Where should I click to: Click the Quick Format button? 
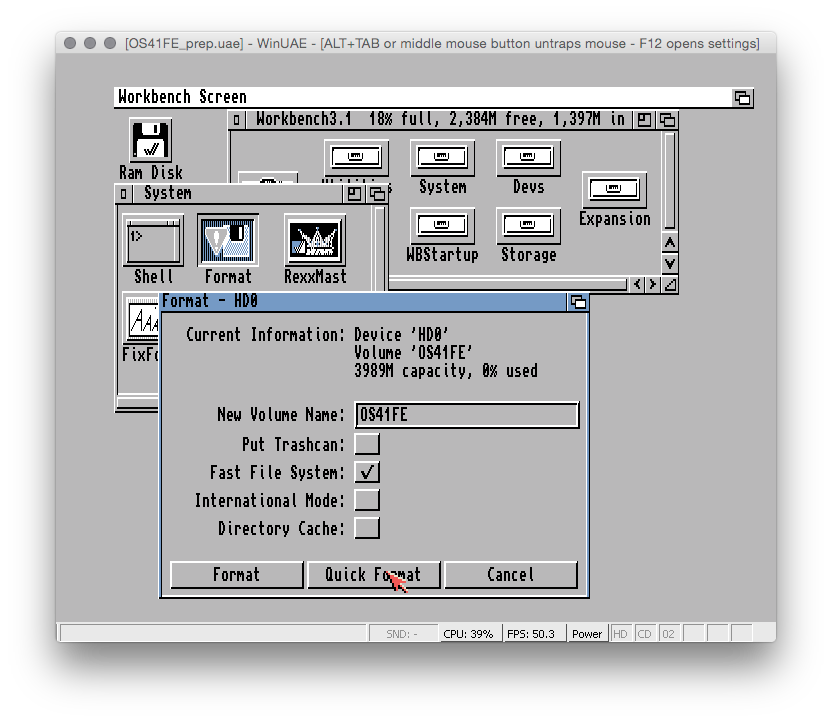coord(374,575)
